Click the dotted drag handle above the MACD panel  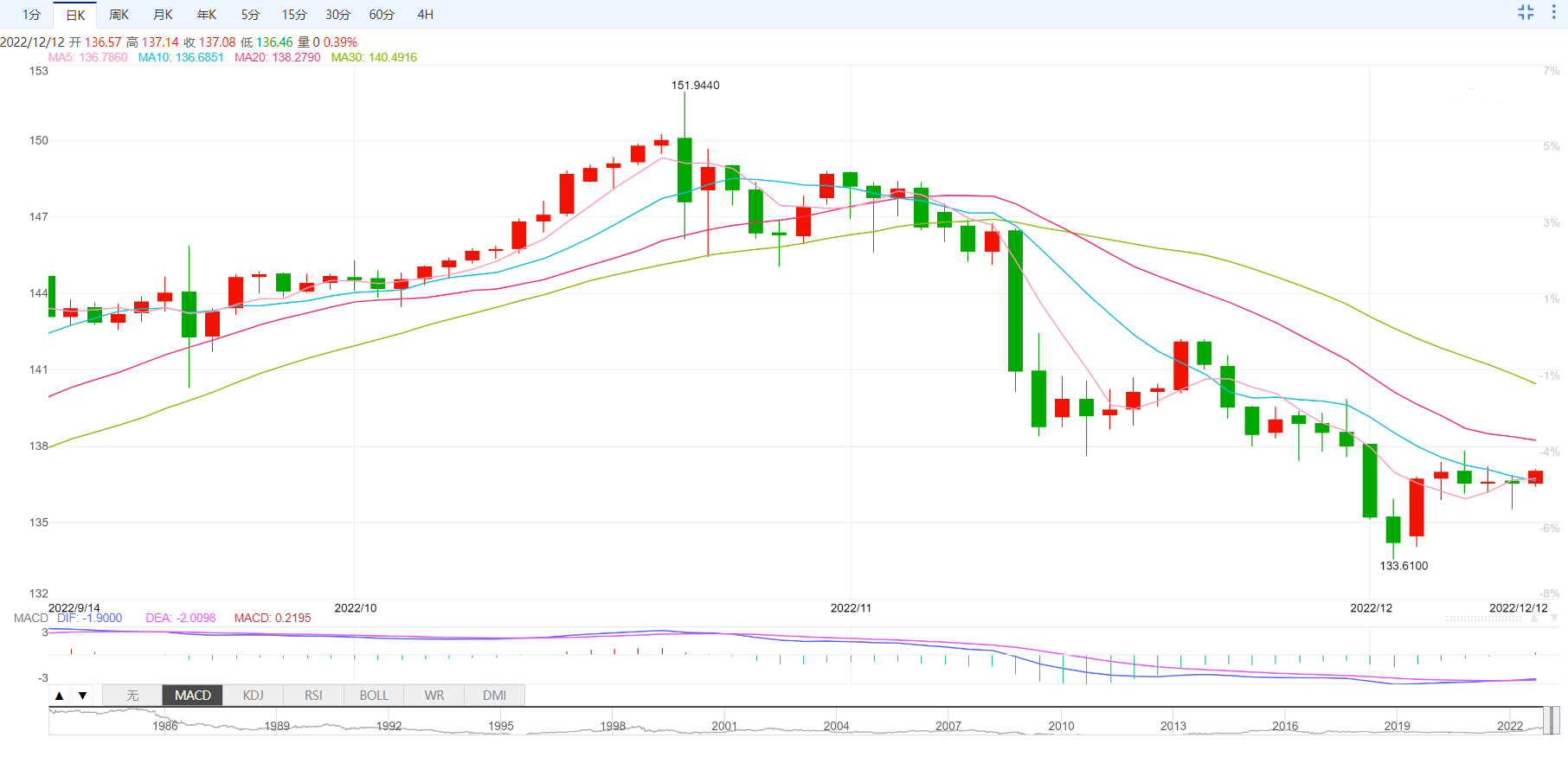point(1483,619)
